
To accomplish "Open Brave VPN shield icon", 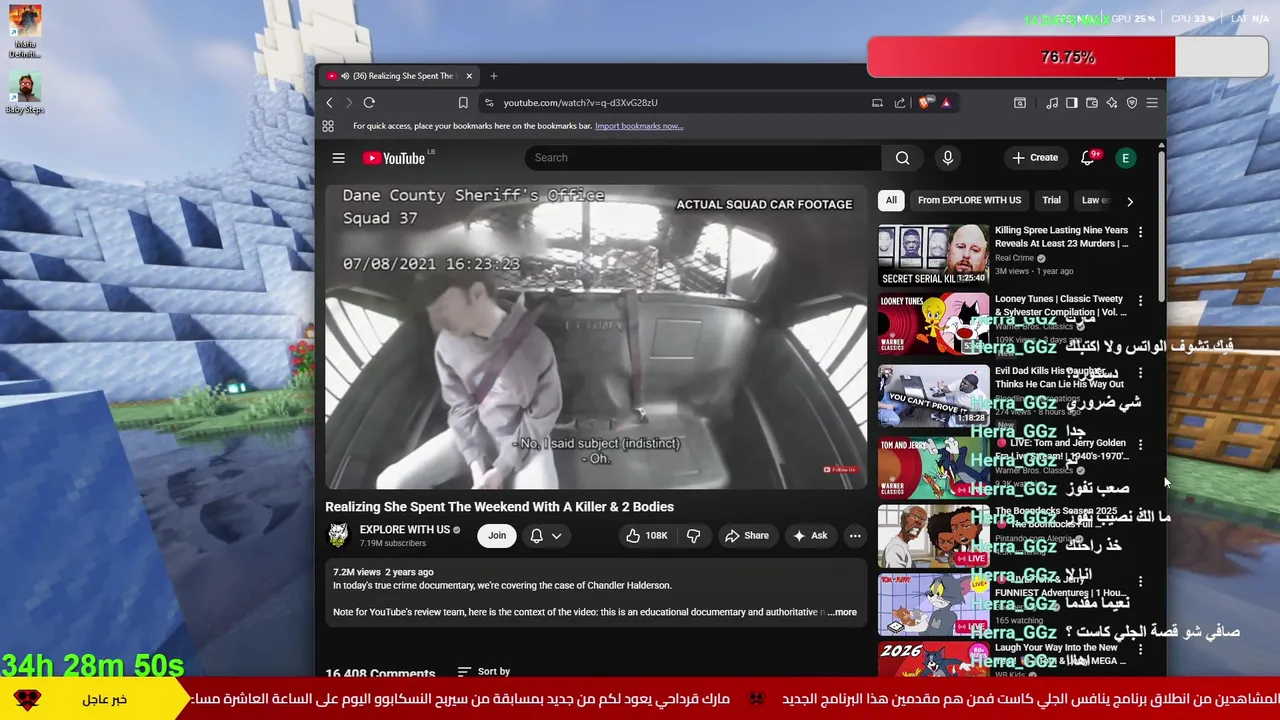I will point(1132,103).
